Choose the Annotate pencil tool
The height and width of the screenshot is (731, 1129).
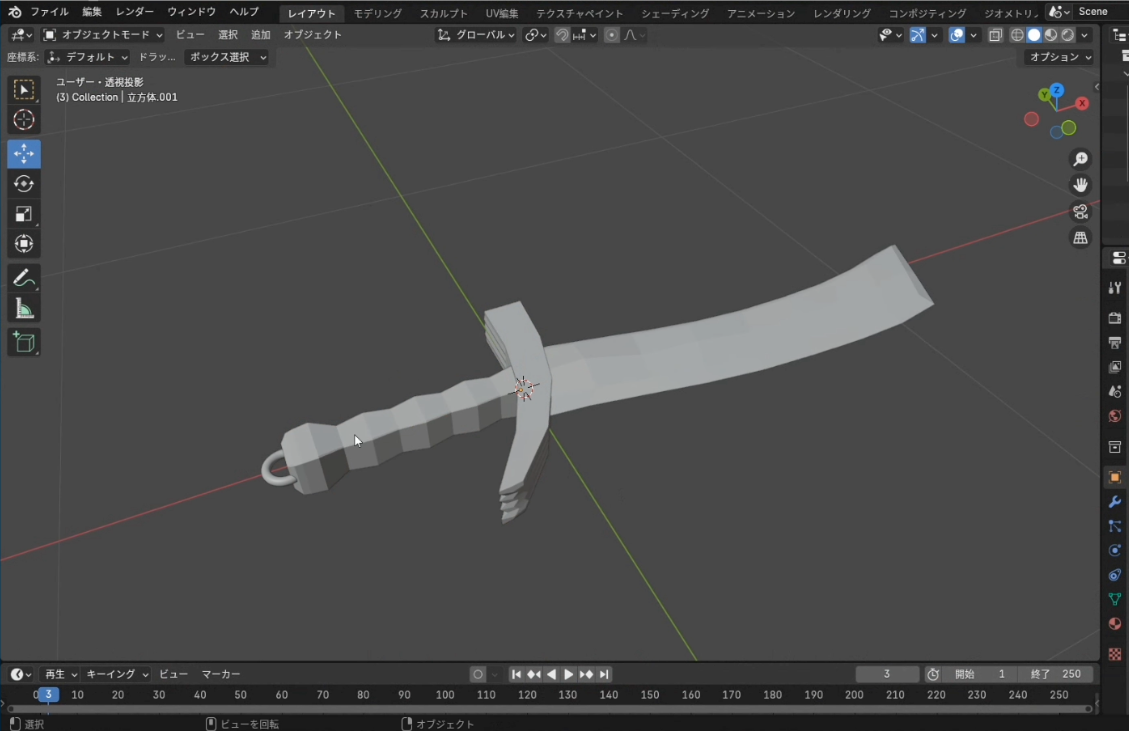pyautogui.click(x=24, y=278)
